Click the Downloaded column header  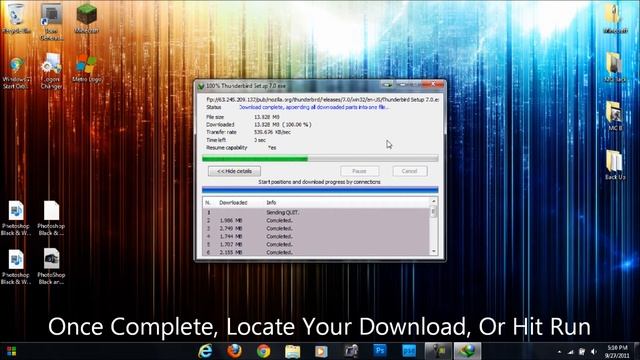tap(233, 202)
